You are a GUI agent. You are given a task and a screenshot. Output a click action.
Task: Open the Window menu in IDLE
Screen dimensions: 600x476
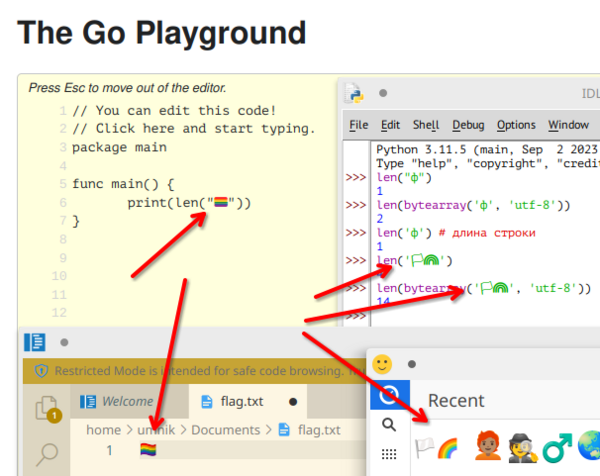[x=568, y=125]
